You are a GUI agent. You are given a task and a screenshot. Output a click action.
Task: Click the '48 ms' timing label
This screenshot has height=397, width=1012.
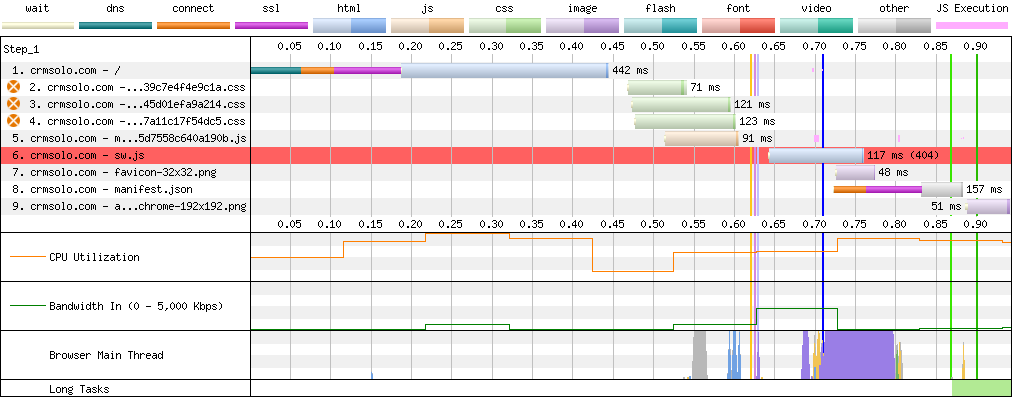pos(893,173)
